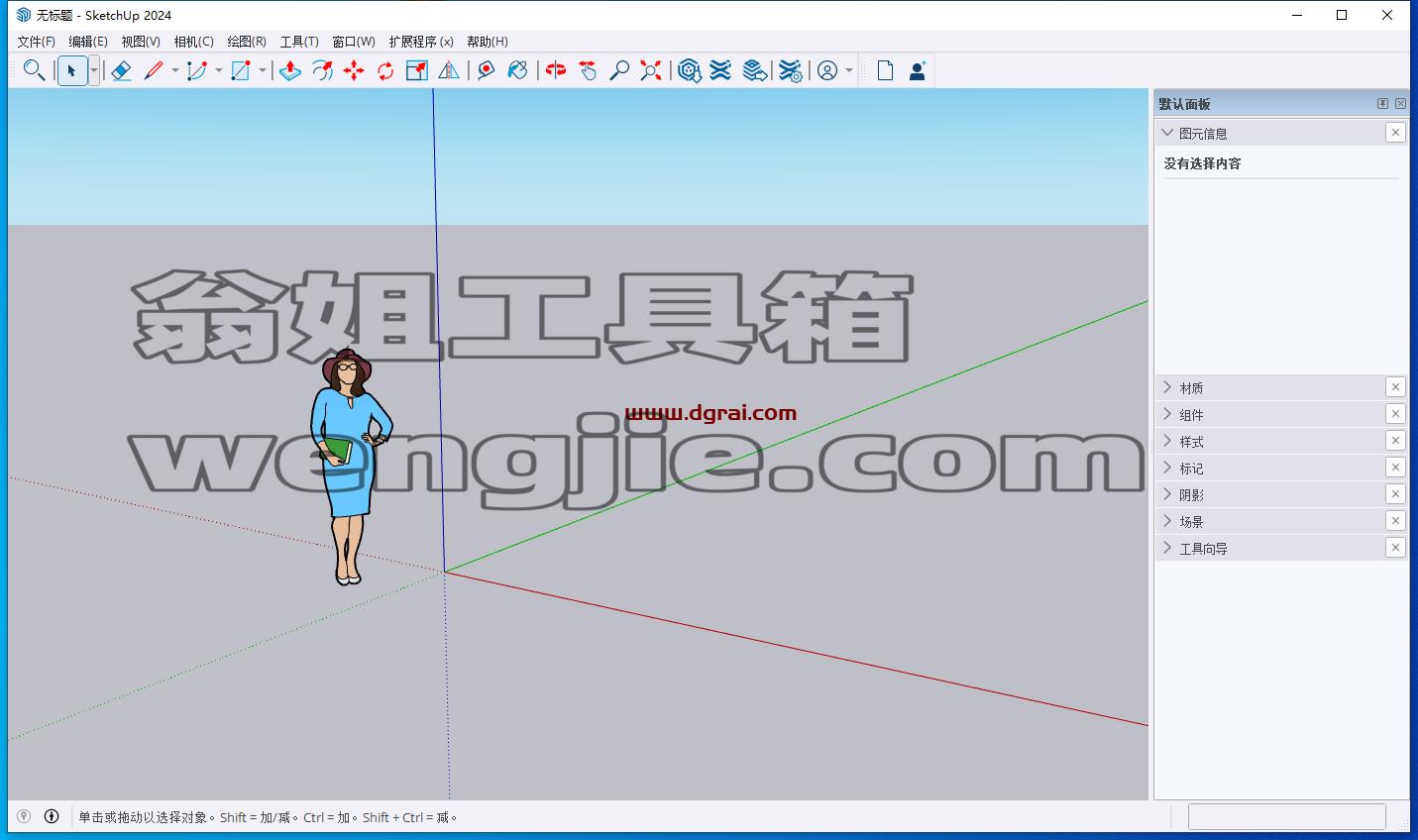The width and height of the screenshot is (1418, 840).
Task: Open the 相机(C) menu
Action: (x=193, y=42)
